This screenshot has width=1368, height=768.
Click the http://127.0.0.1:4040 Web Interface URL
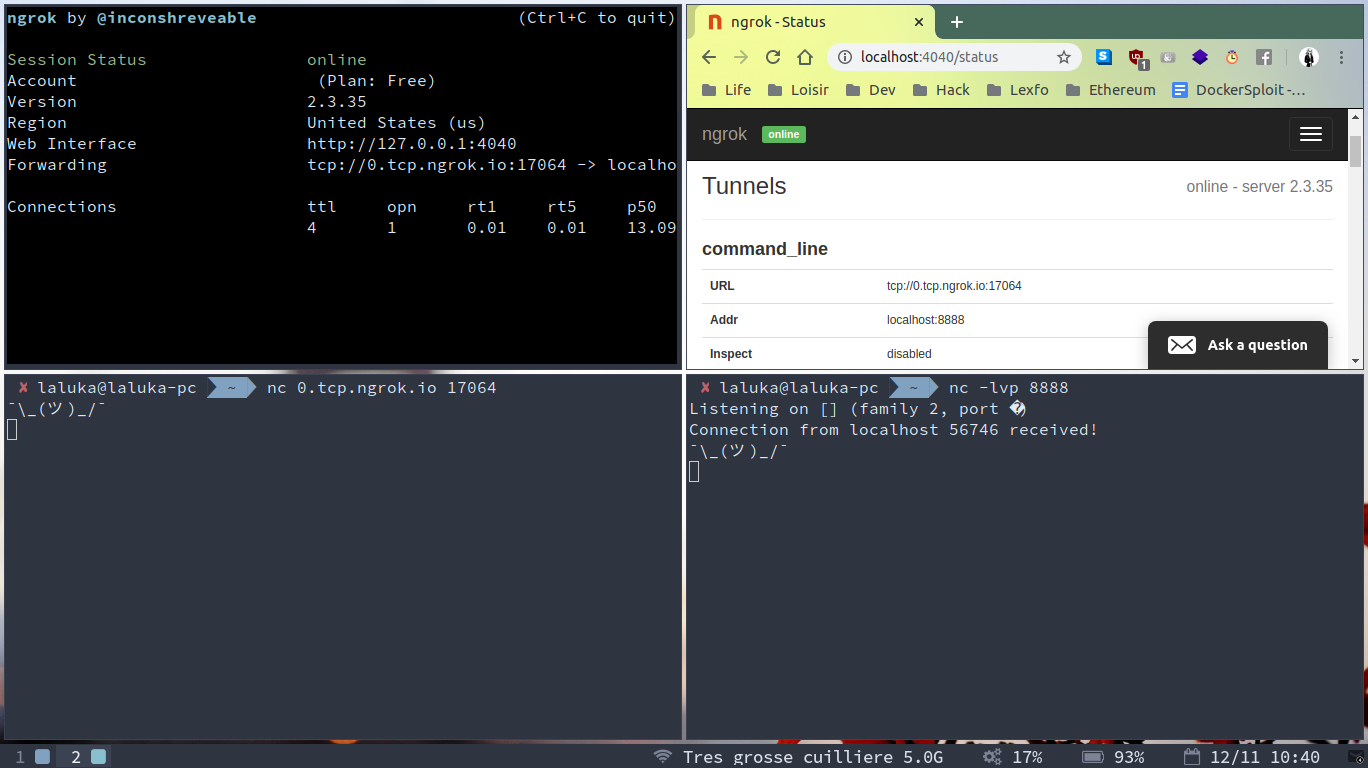pos(412,144)
